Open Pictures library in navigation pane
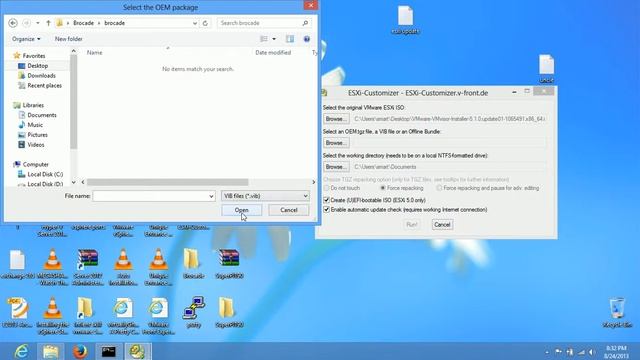This screenshot has height=360, width=640. [x=38, y=135]
